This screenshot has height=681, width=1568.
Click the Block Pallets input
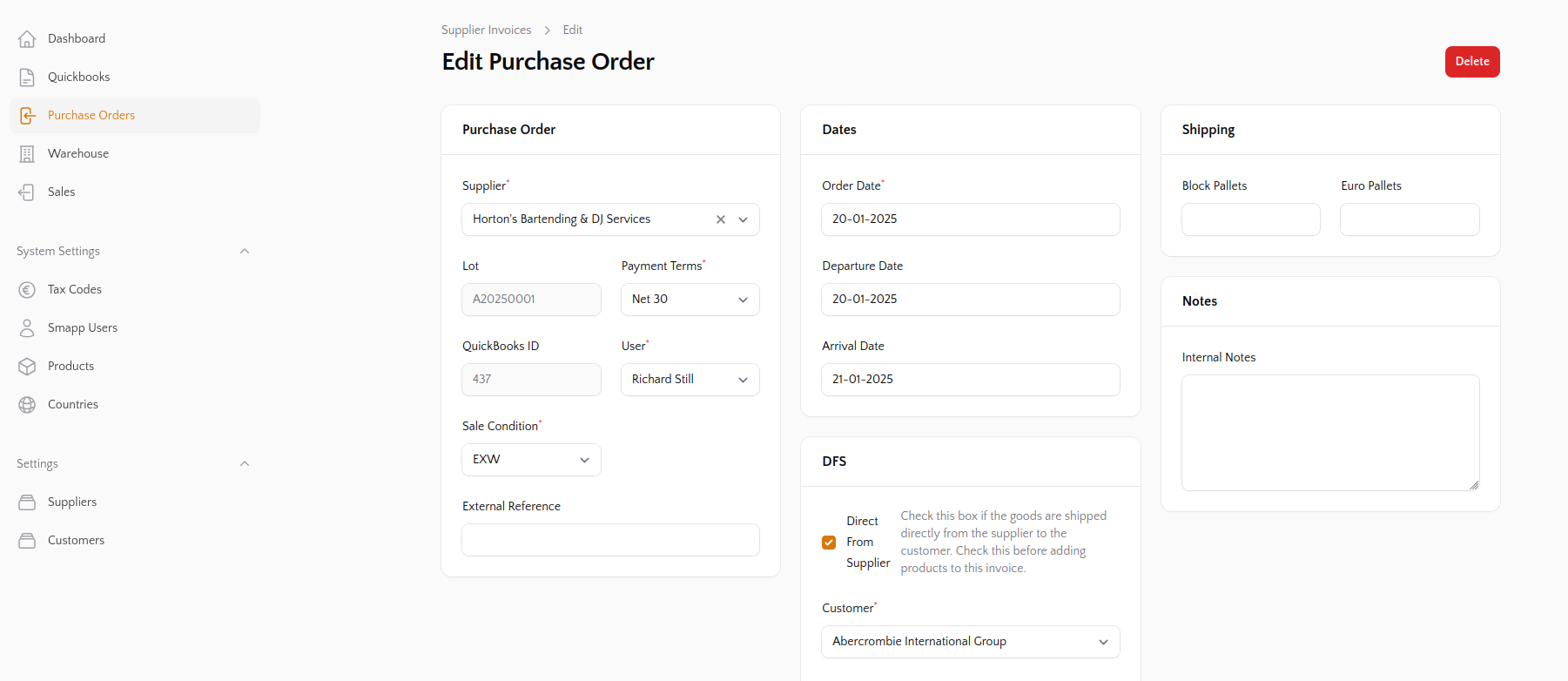1251,219
